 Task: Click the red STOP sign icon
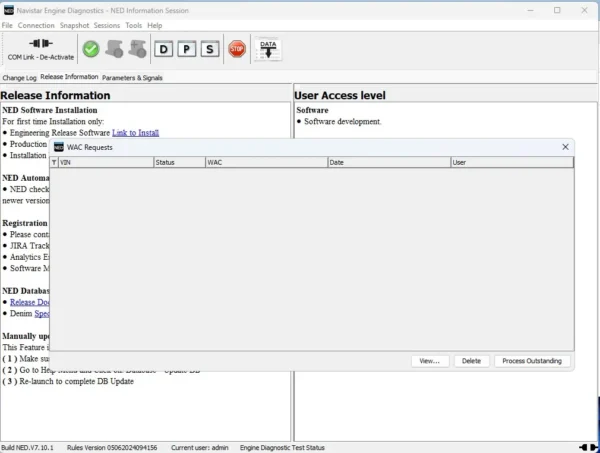pyautogui.click(x=237, y=49)
